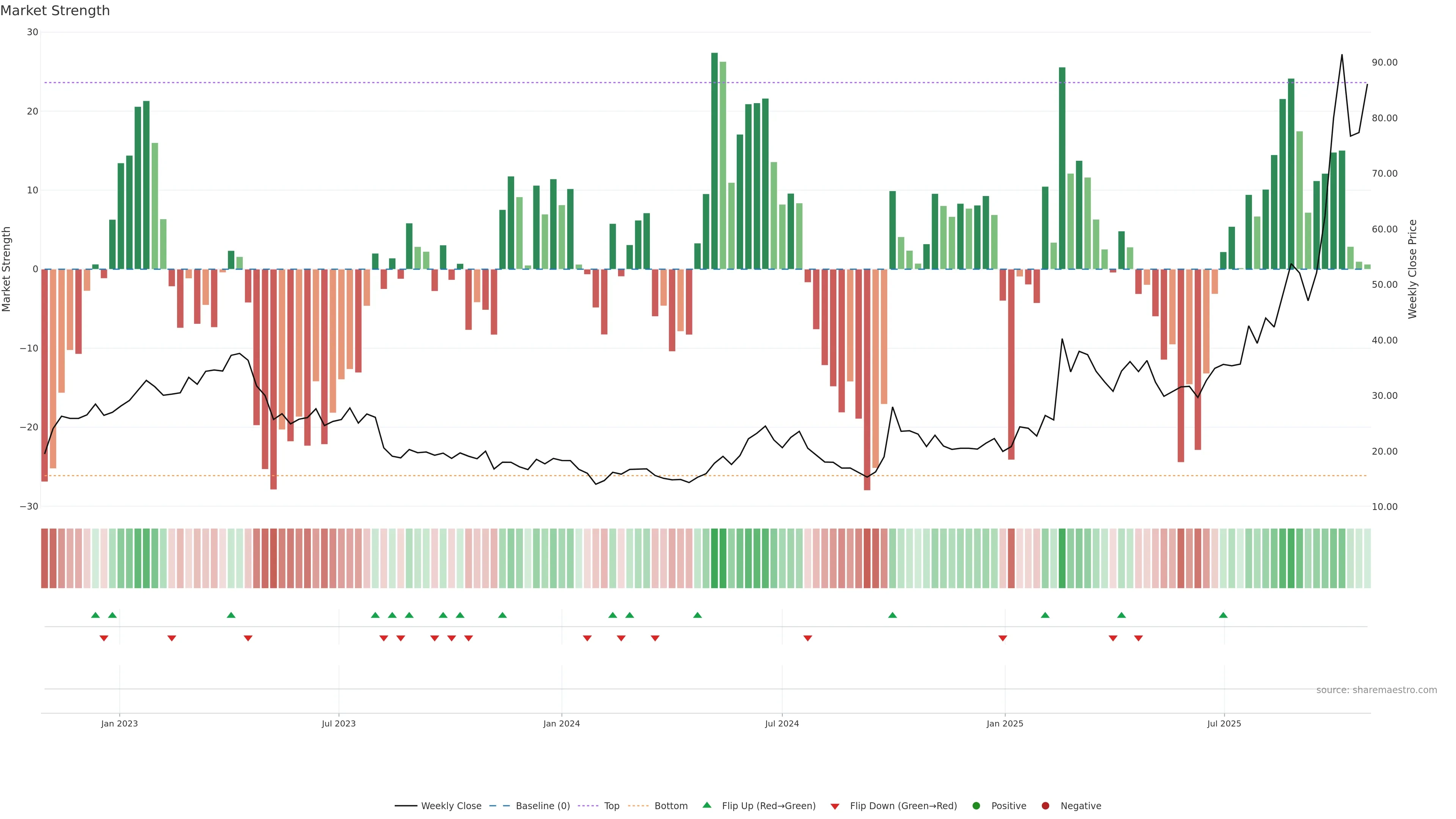Toggle the Baseline (0) legend entry
Image resolution: width=1456 pixels, height=819 pixels.
[x=542, y=806]
